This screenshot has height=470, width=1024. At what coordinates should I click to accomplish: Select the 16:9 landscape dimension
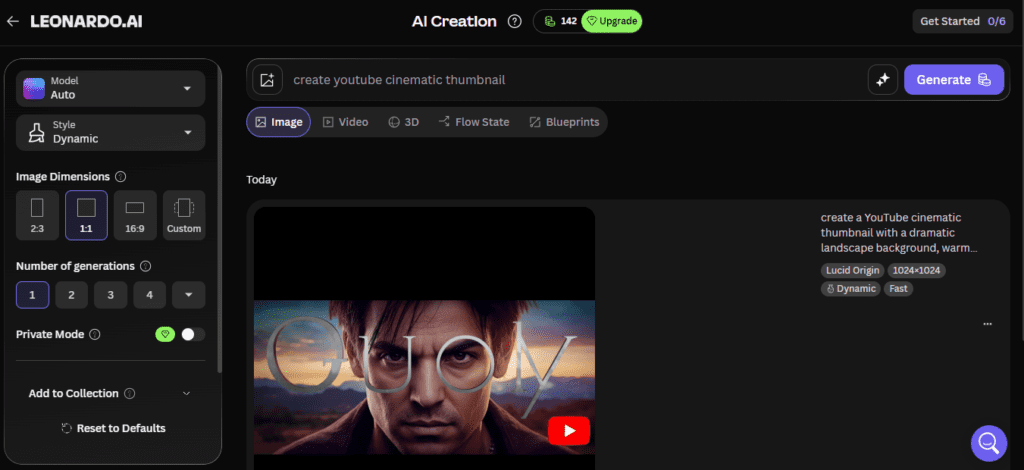tap(135, 215)
